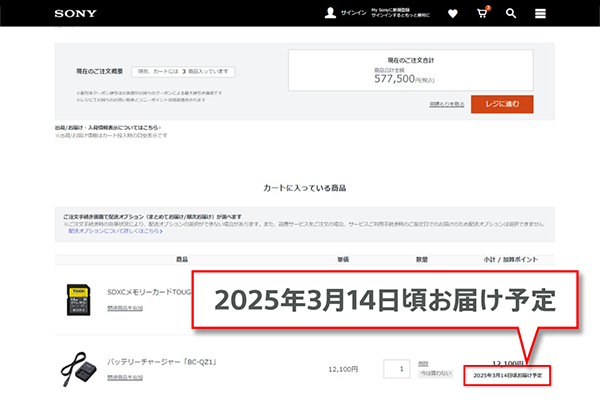Click related products link under memory card
This screenshot has width=600, height=400.
point(124,308)
